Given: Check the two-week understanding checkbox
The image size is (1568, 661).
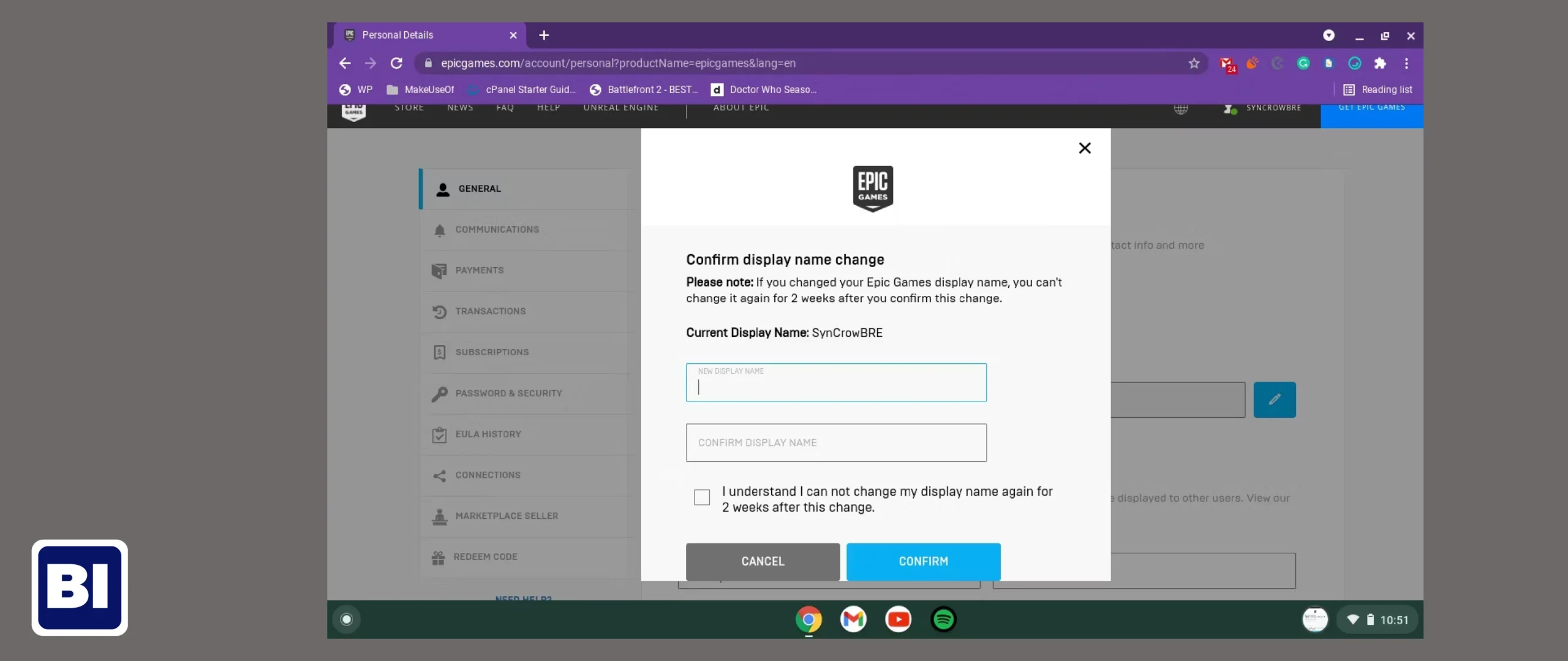Looking at the screenshot, I should click(x=702, y=497).
